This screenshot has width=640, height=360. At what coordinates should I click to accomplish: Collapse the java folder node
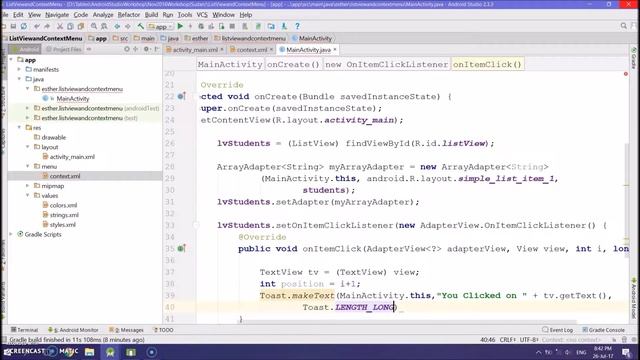click(x=19, y=79)
